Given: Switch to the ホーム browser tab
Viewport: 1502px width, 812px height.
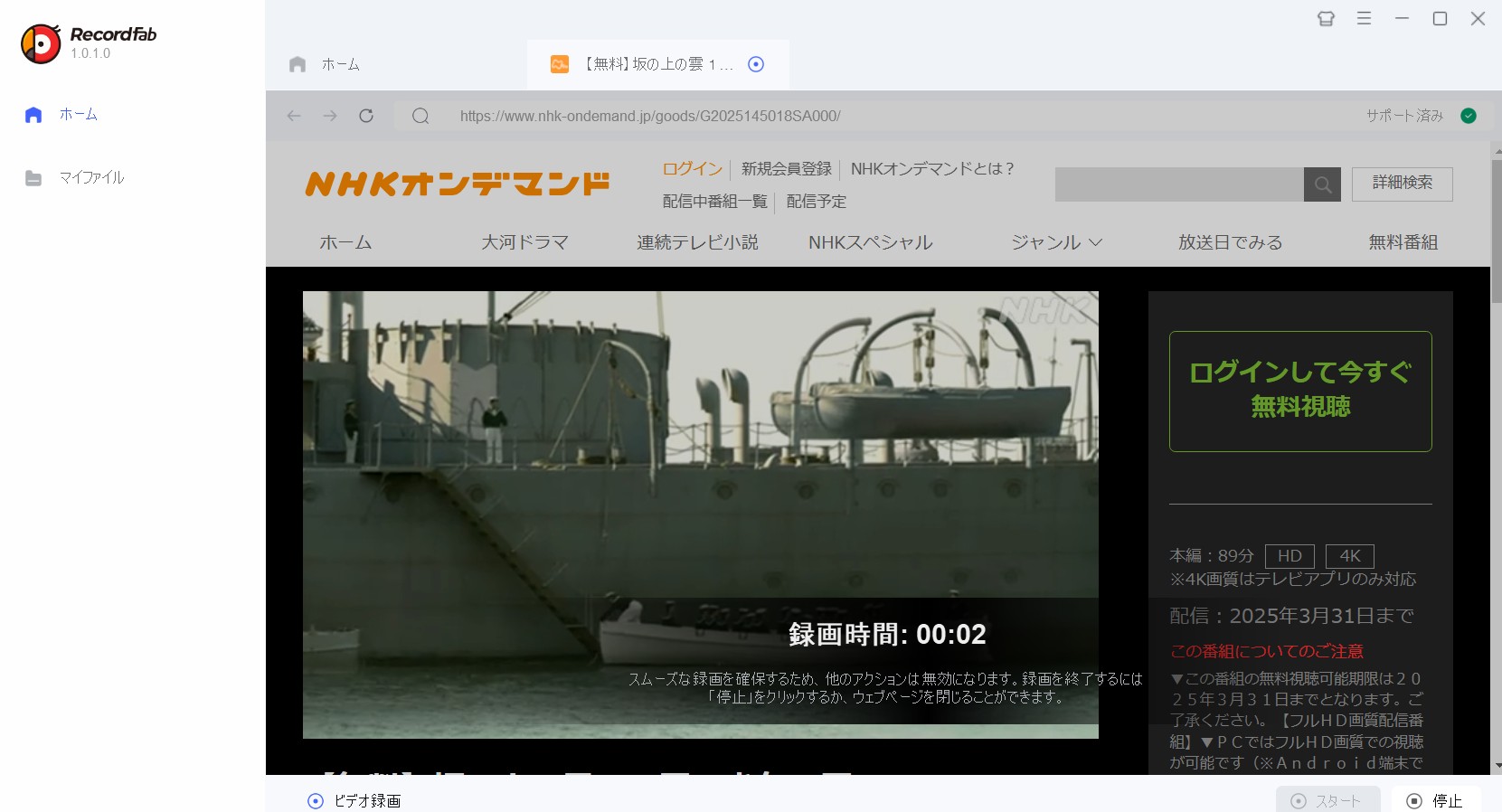Looking at the screenshot, I should point(325,64).
